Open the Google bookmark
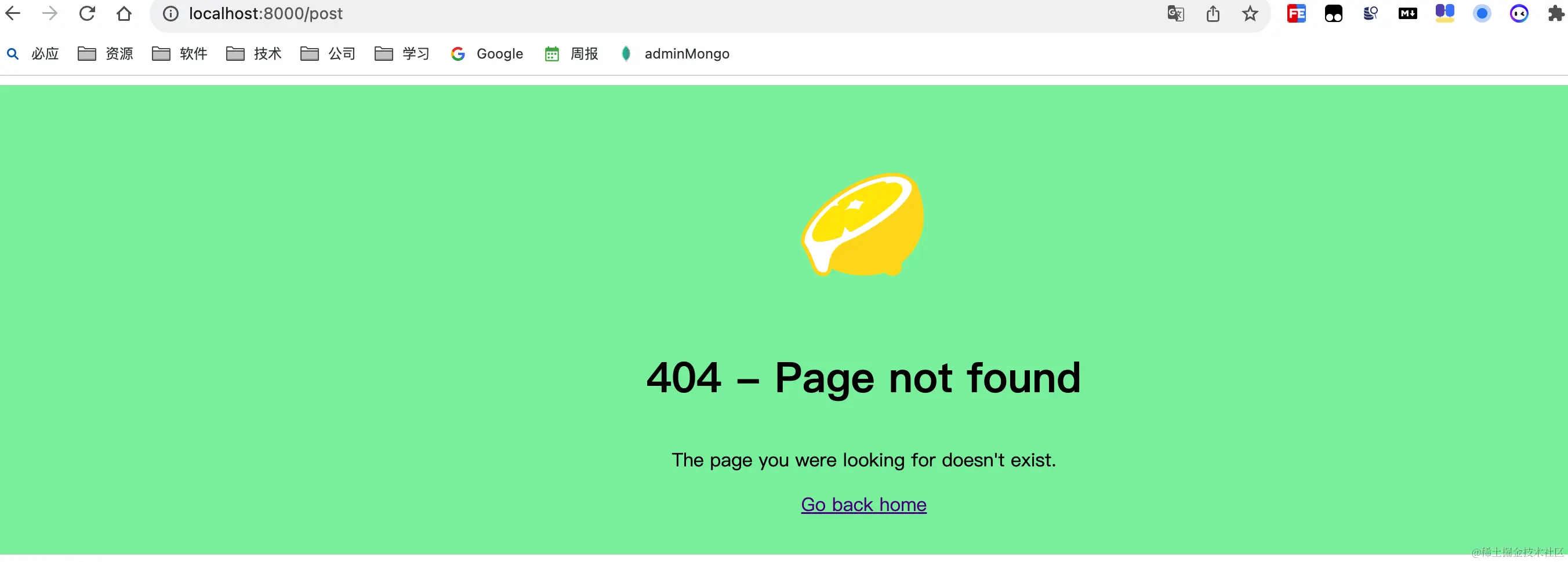1568x562 pixels. pos(487,53)
